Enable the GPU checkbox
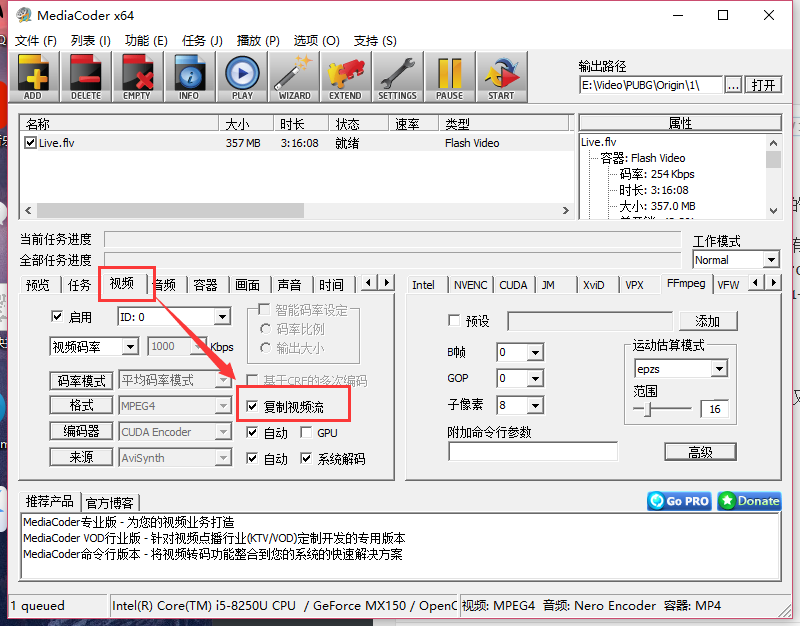The height and width of the screenshot is (626, 800). point(306,433)
